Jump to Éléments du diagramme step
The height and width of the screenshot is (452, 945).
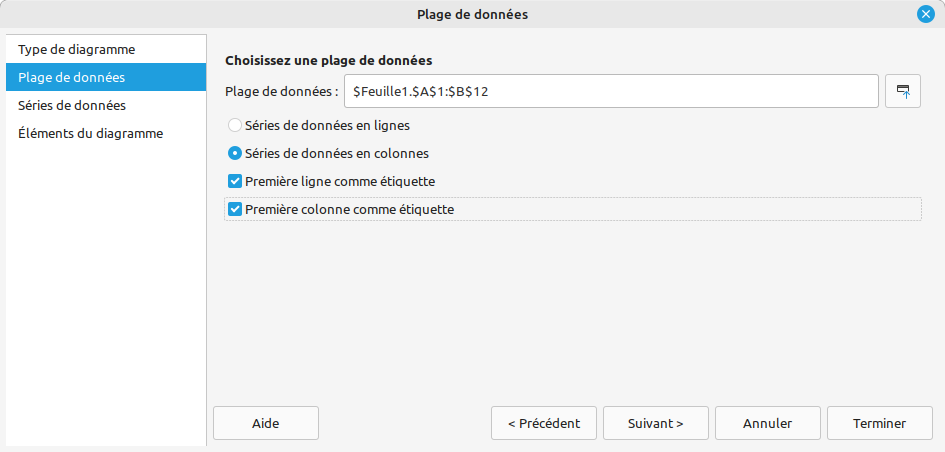point(90,133)
